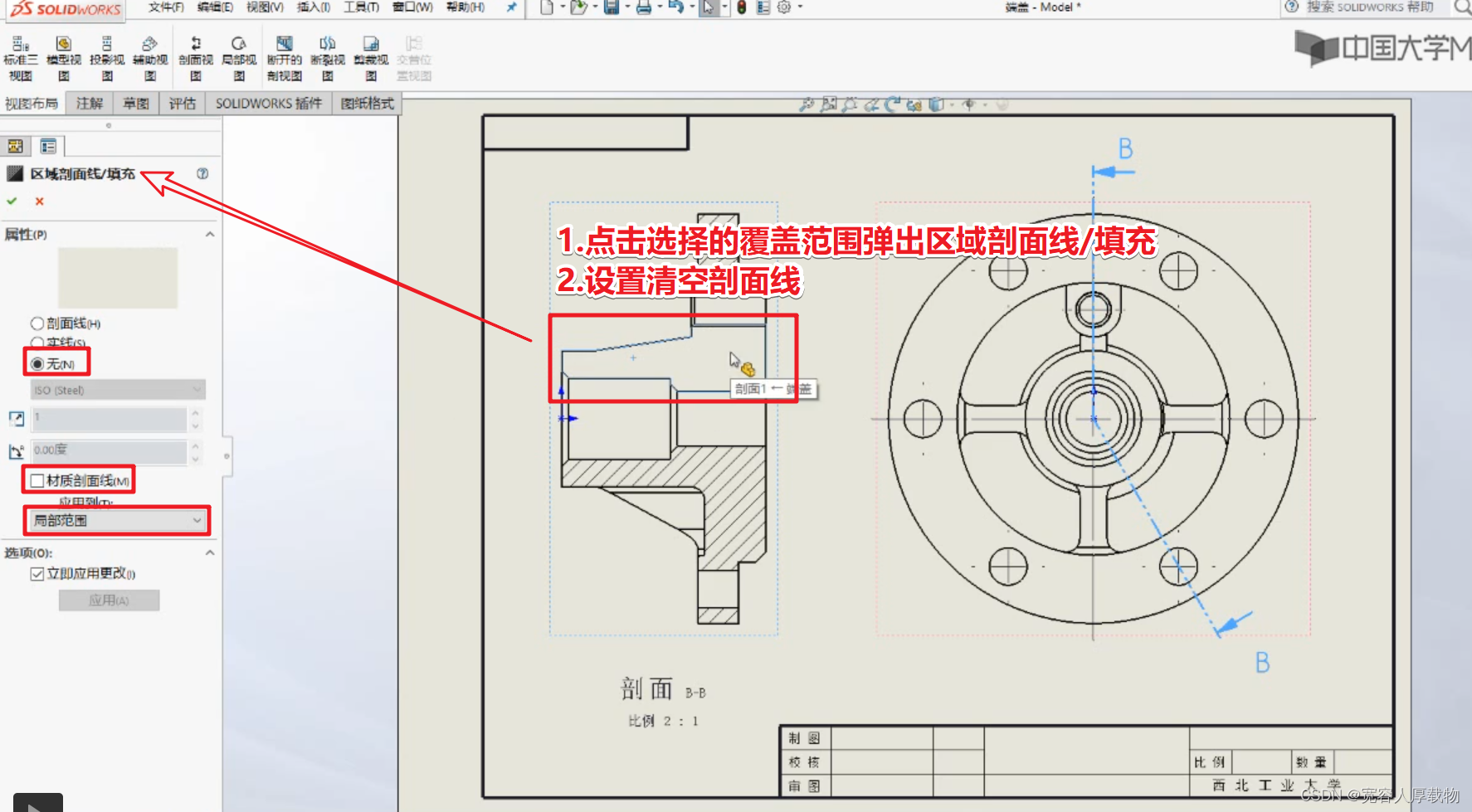Open the Options gear dropdown arrow
This screenshot has height=812, width=1472.
tap(800, 7)
